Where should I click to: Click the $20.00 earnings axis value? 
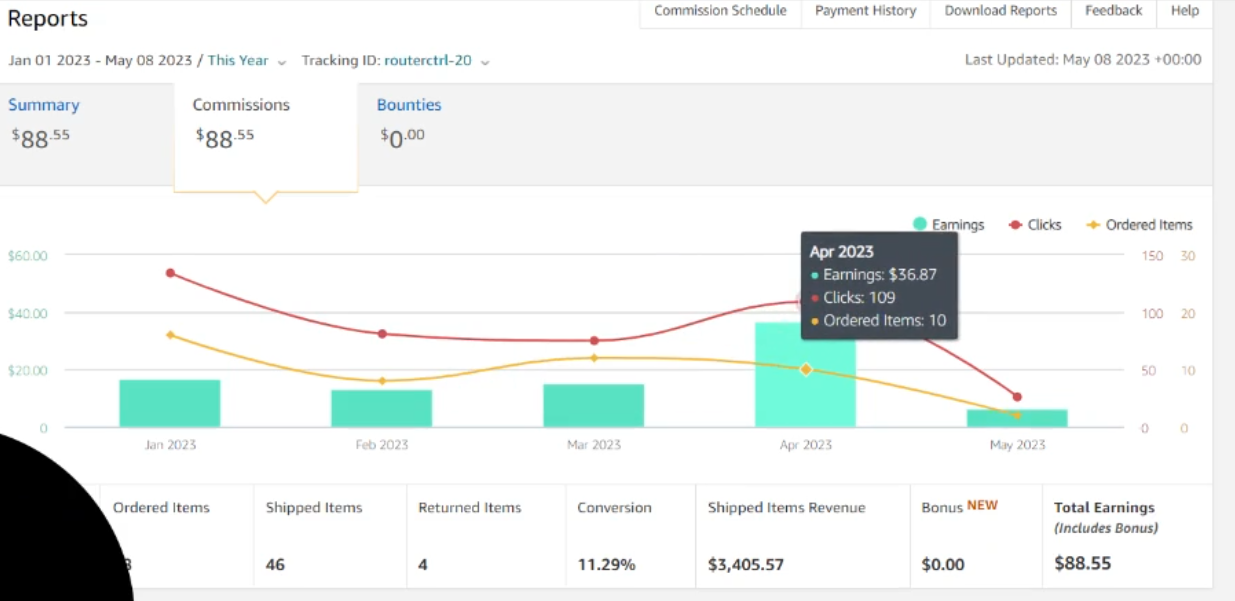click(x=28, y=370)
